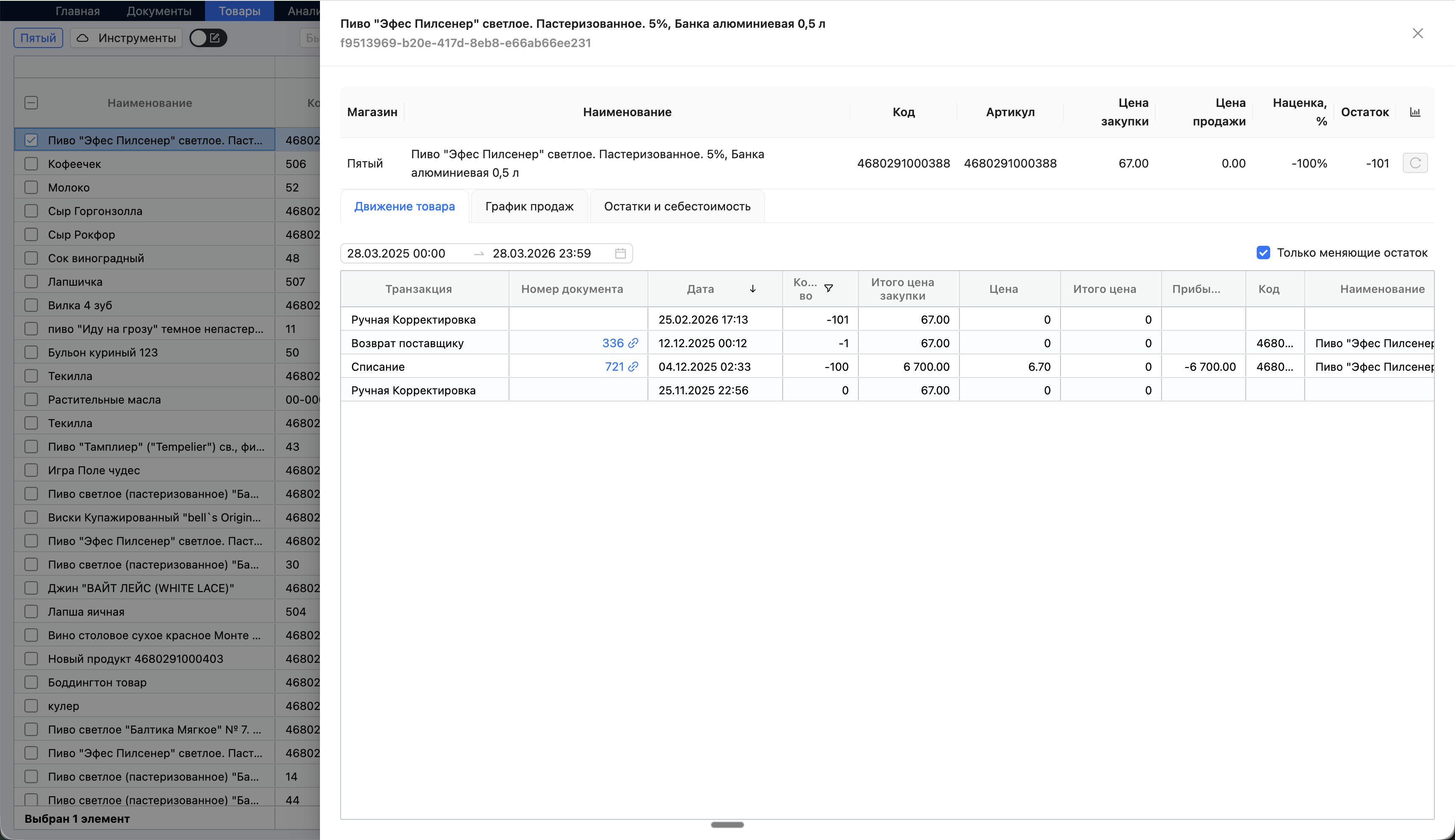Select Джин "ВАЙТ ЛЕЙС (WHITE LACE)" row
This screenshot has width=1455, height=840.
coord(167,588)
